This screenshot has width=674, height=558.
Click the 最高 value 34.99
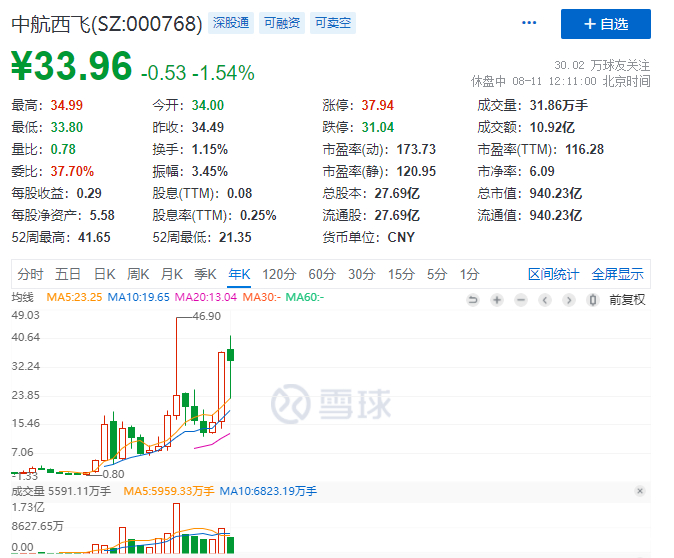click(67, 105)
